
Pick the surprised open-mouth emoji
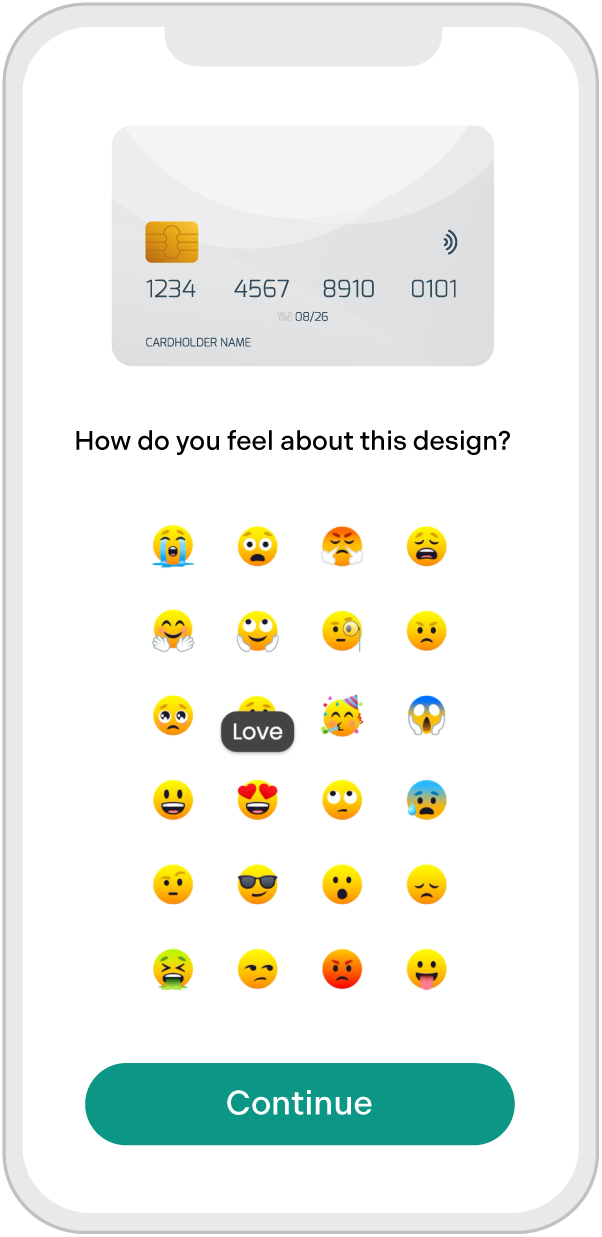click(342, 885)
